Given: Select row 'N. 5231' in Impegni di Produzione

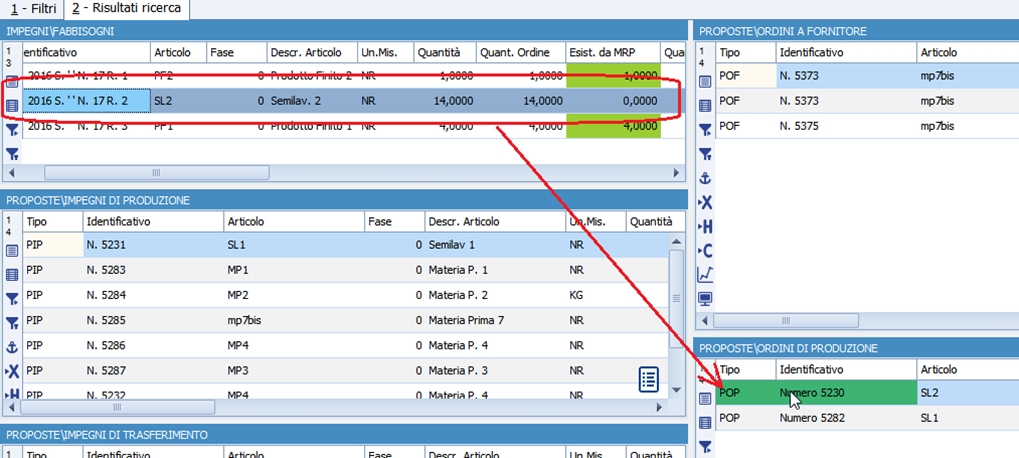Looking at the screenshot, I should pyautogui.click(x=346, y=246).
